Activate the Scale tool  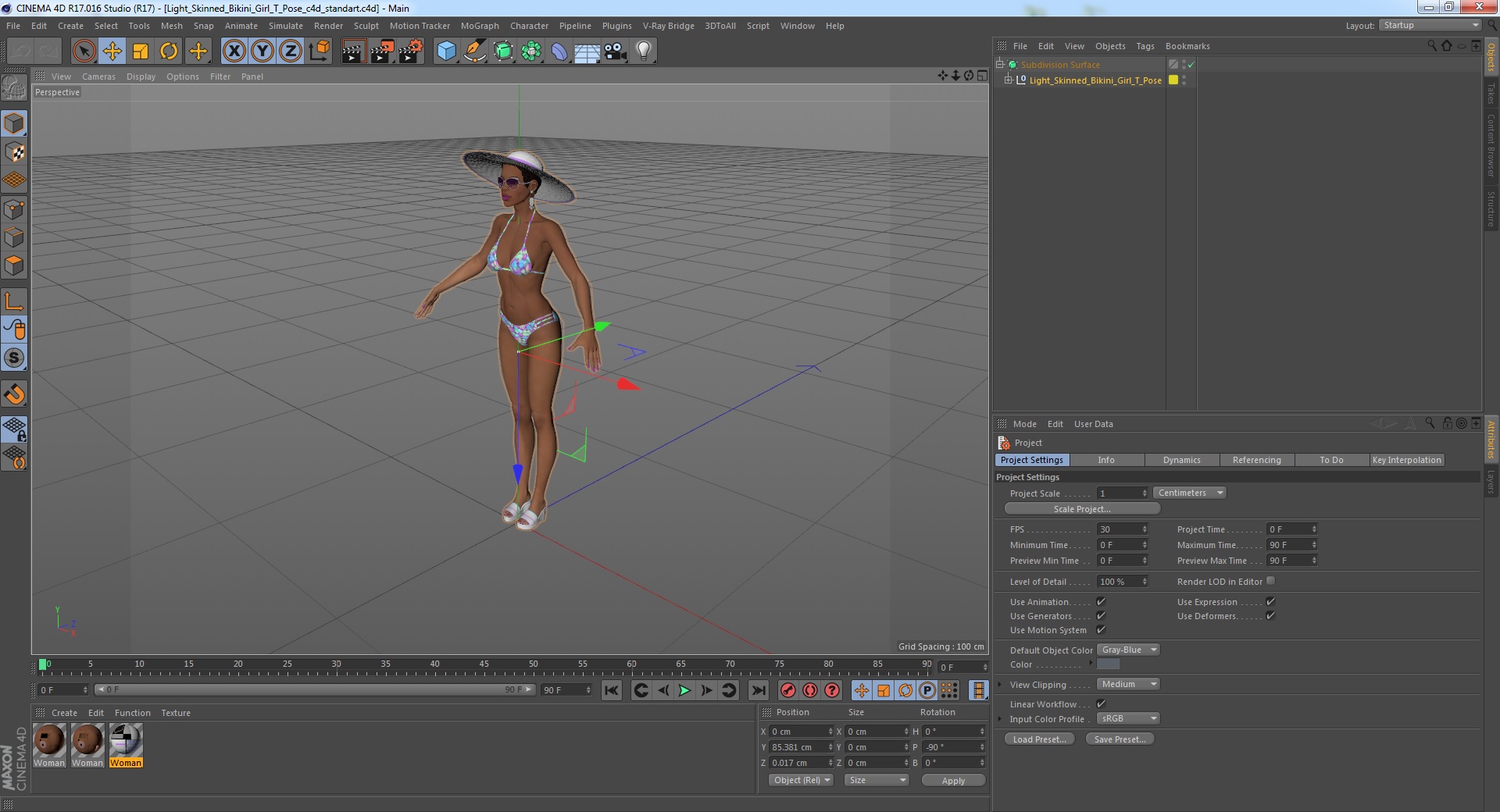click(141, 52)
